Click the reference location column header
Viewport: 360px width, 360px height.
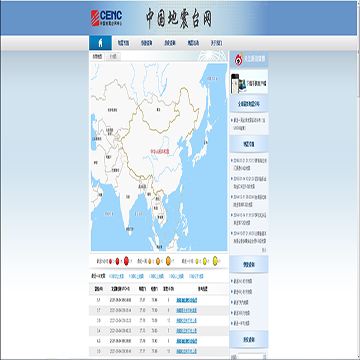tap(202, 289)
